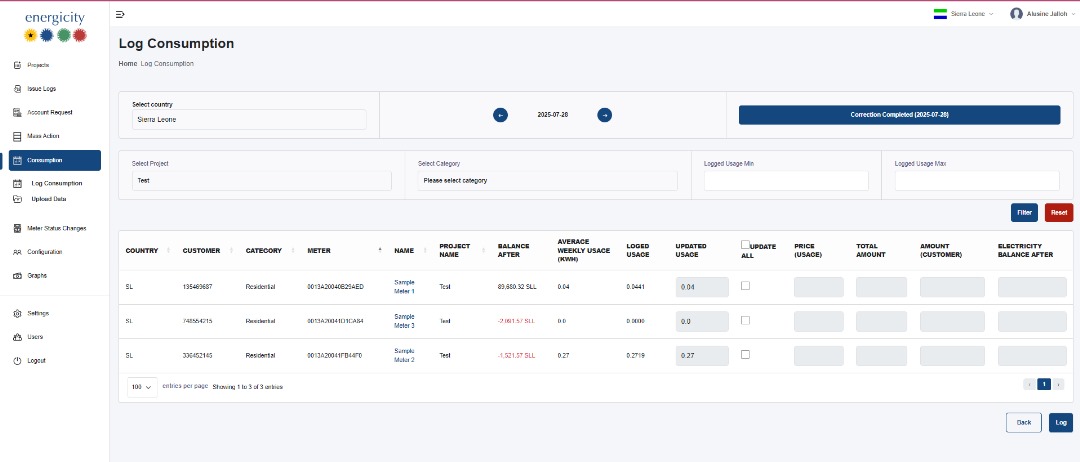Select Consumption menu item
This screenshot has height=462, width=1080.
[x=55, y=160]
